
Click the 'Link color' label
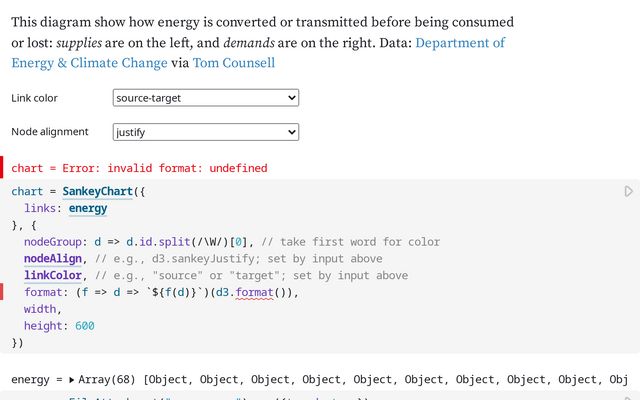(x=34, y=98)
